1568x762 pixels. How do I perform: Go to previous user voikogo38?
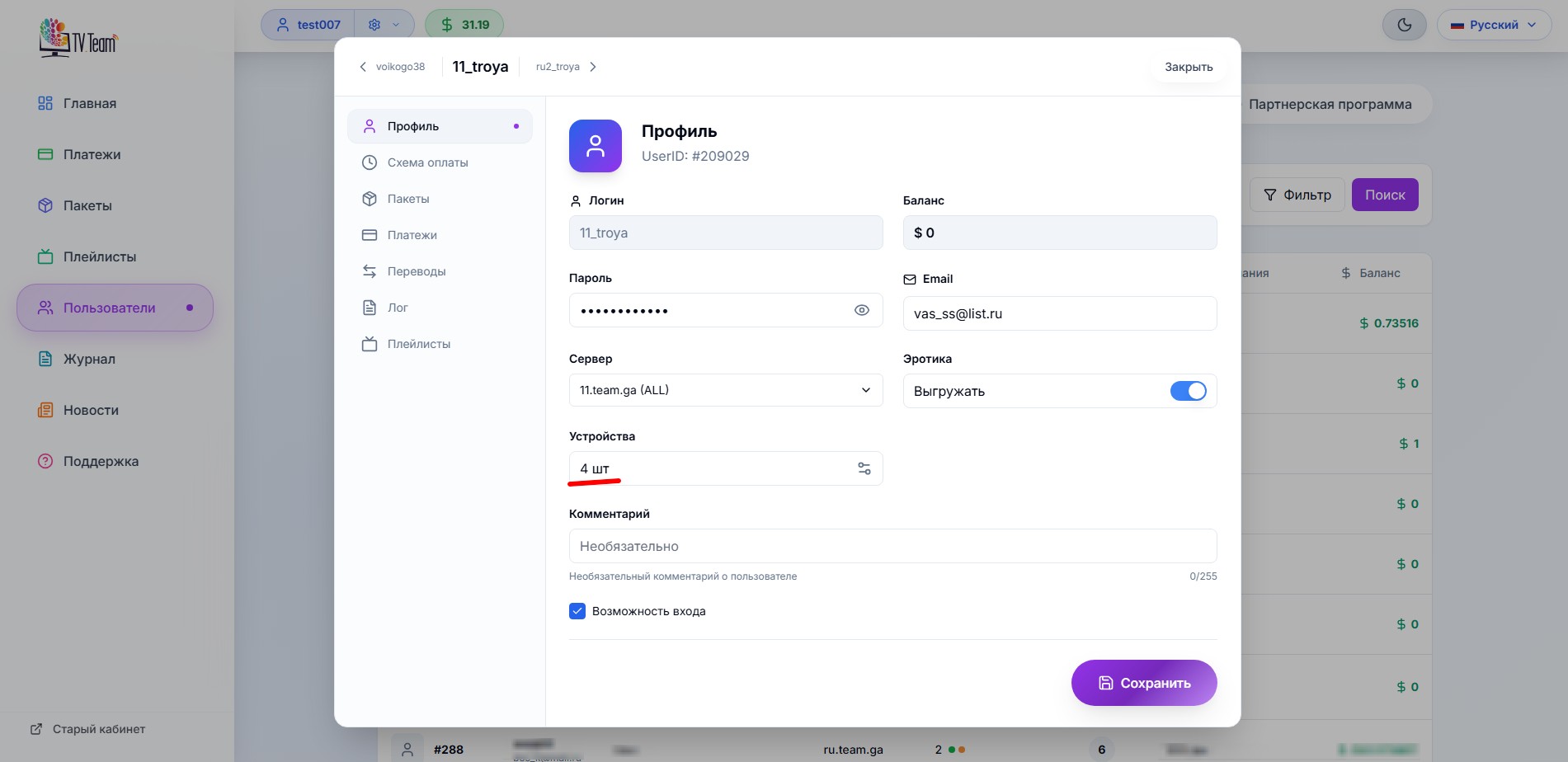click(393, 67)
